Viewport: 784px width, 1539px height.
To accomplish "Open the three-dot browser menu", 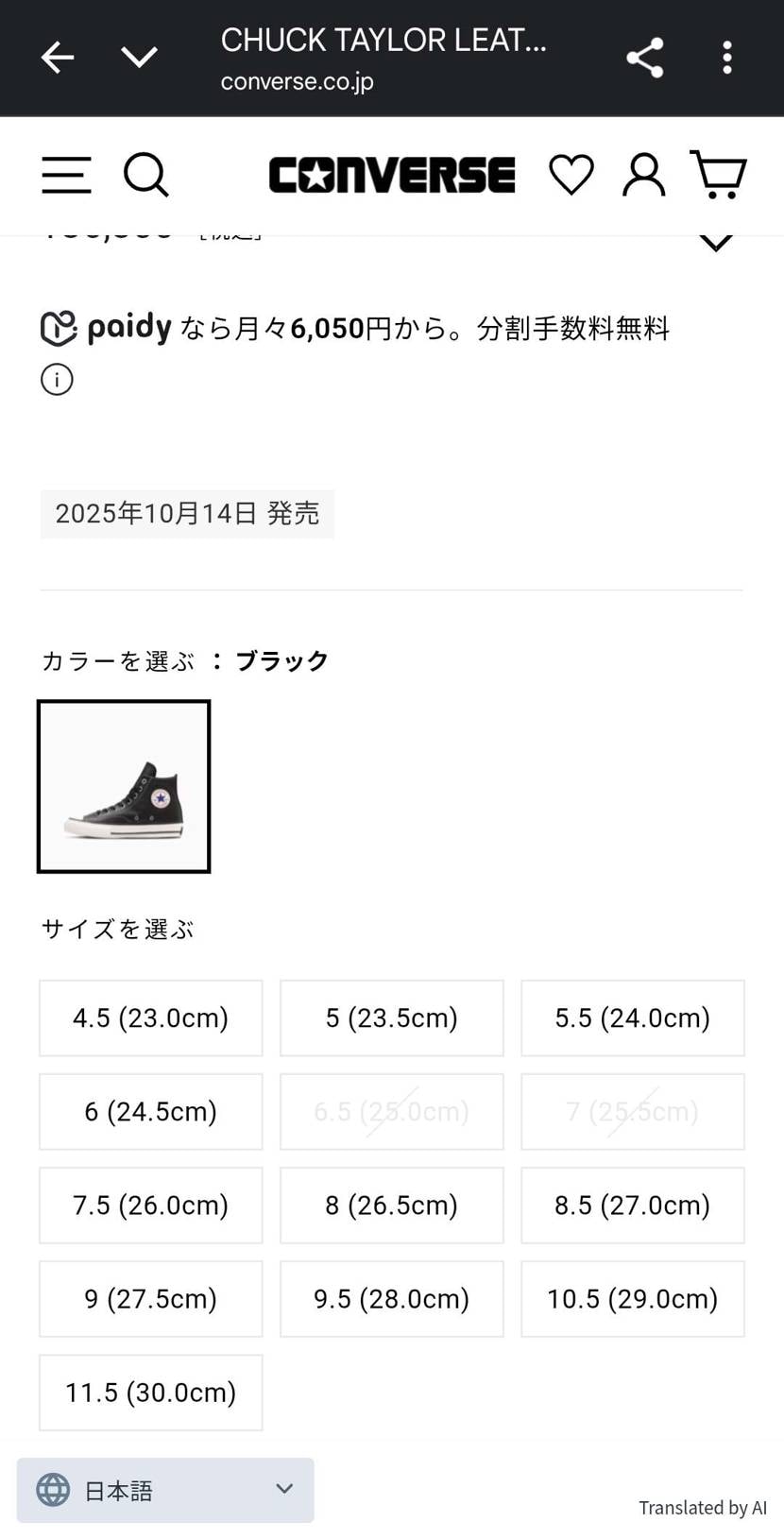I will point(726,58).
